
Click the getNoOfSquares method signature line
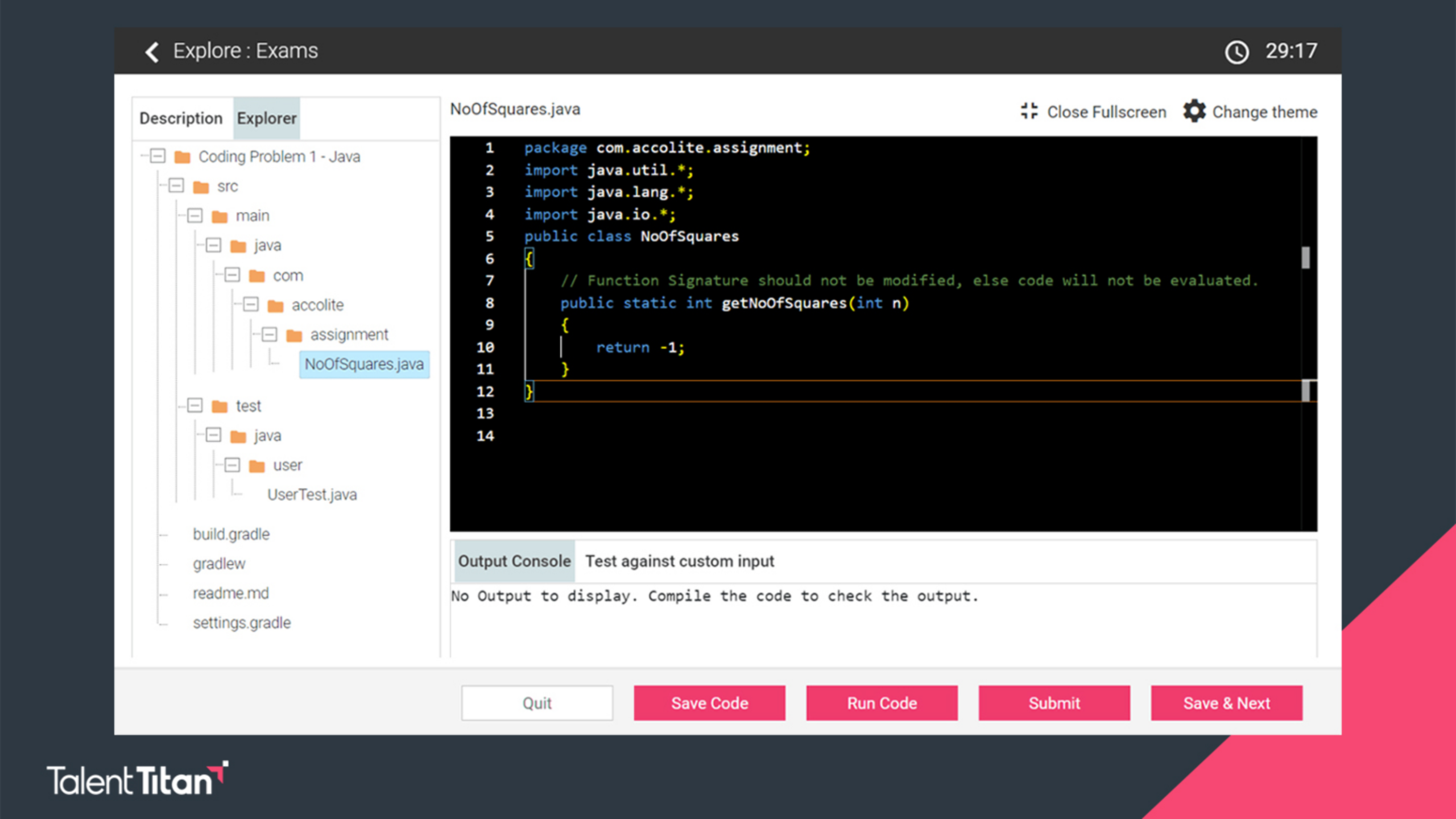pyautogui.click(x=734, y=303)
